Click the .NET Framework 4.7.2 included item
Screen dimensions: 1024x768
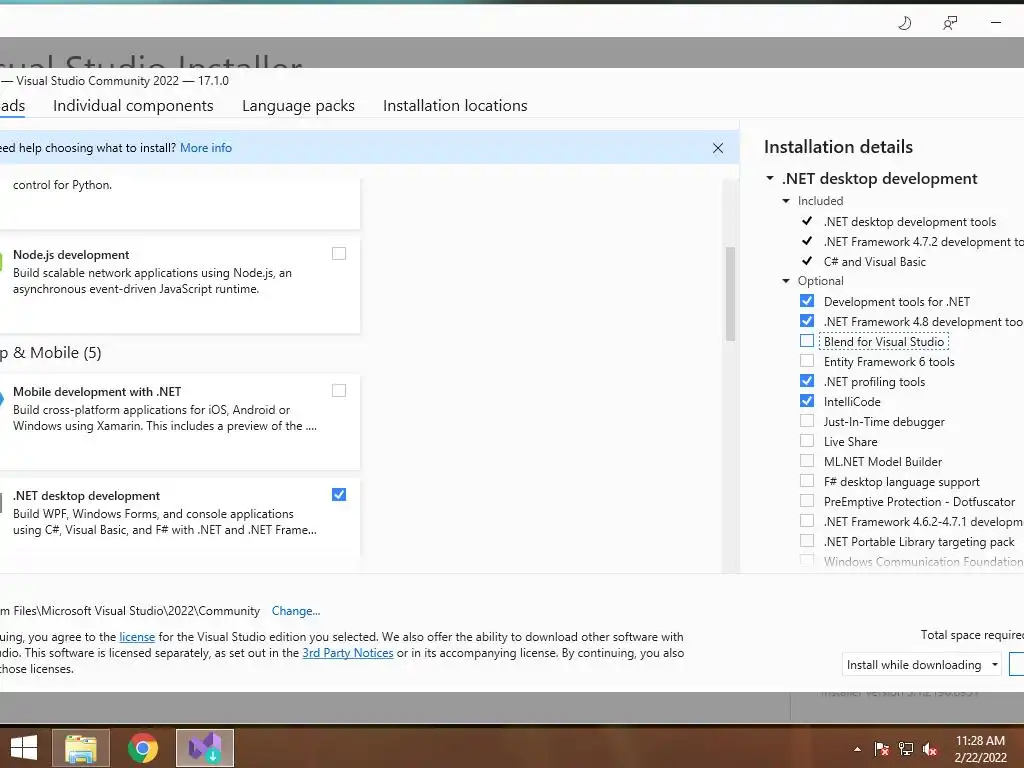923,242
